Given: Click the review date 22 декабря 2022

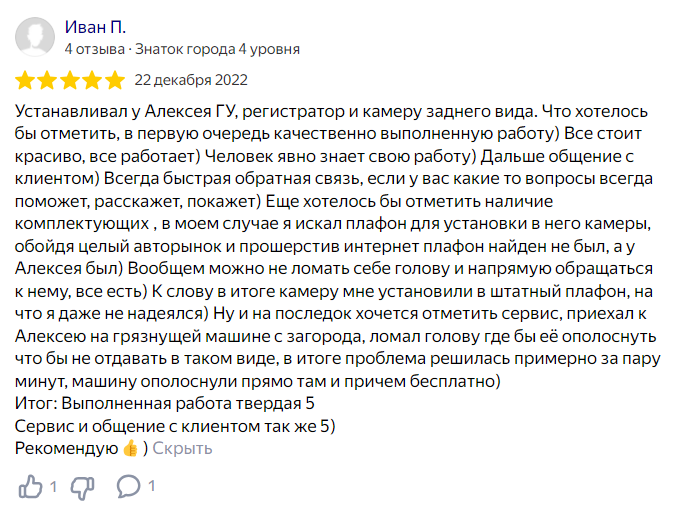Looking at the screenshot, I should click(191, 80).
